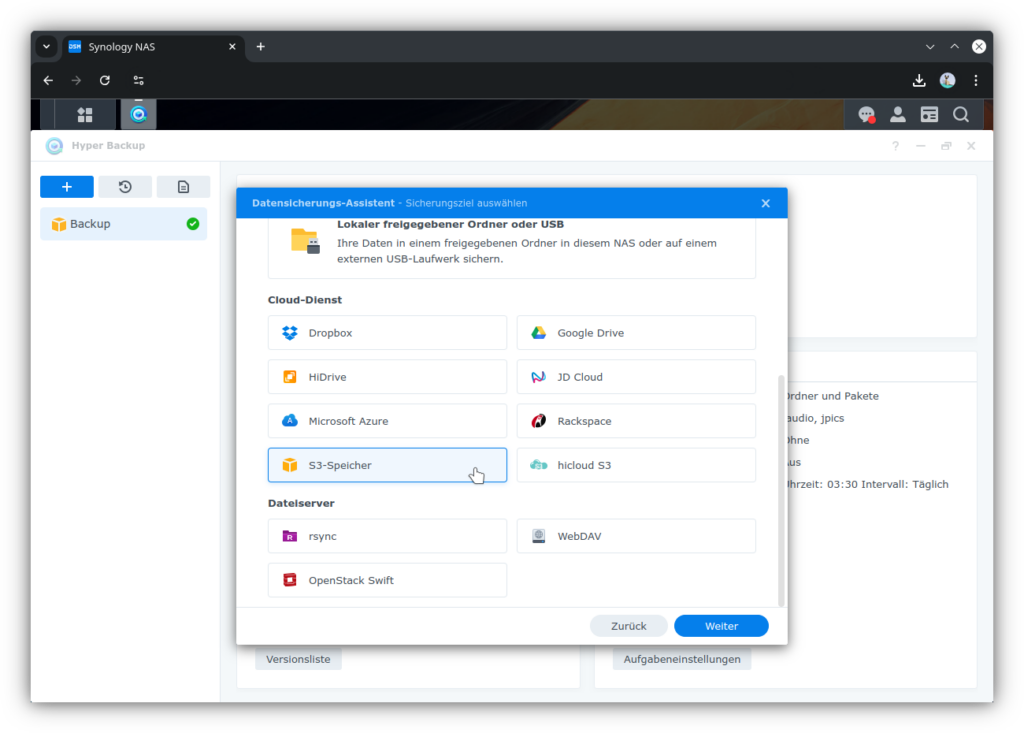Open the user account options icon
Screen dimensions: 1024x733
(x=898, y=115)
